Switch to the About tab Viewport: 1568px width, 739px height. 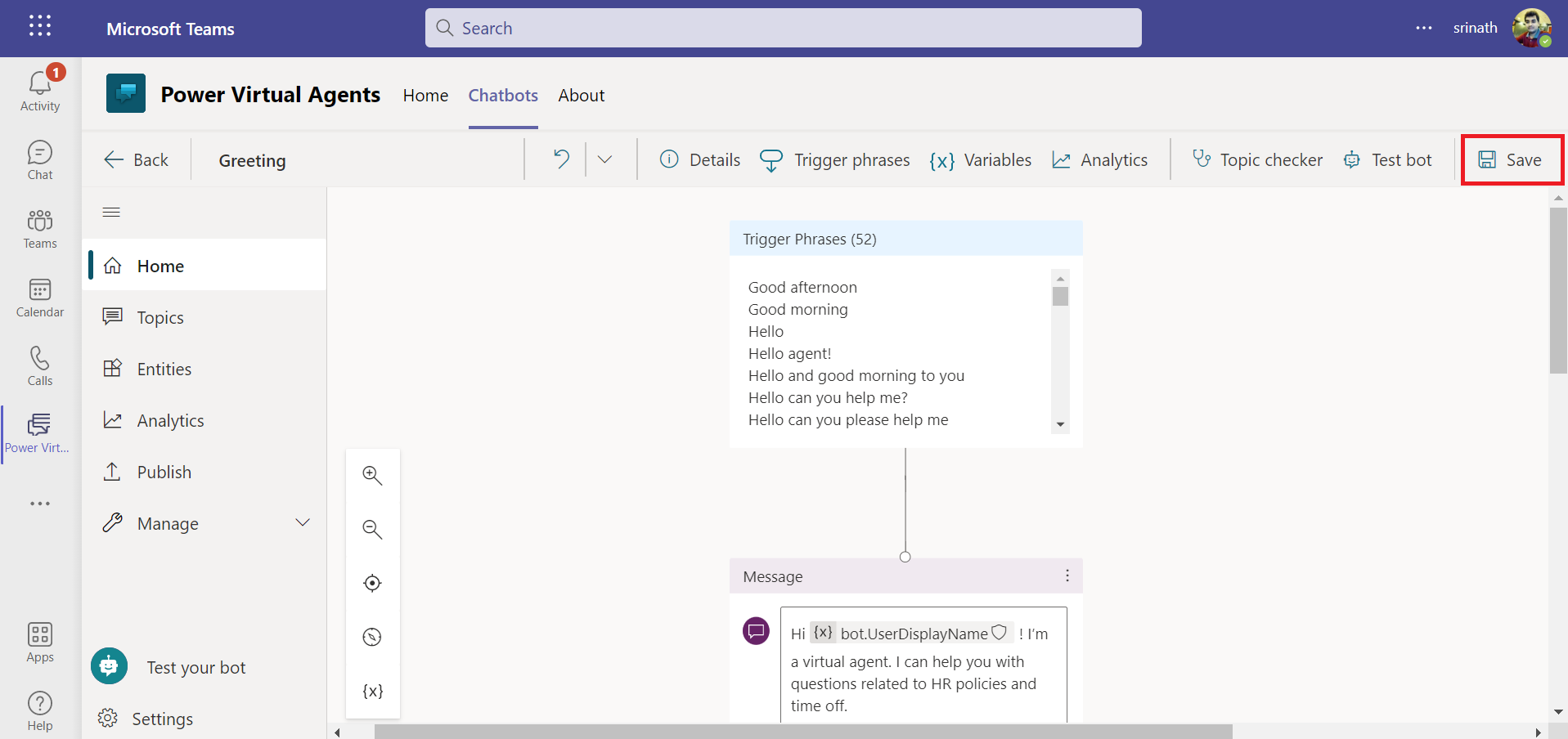coord(581,96)
